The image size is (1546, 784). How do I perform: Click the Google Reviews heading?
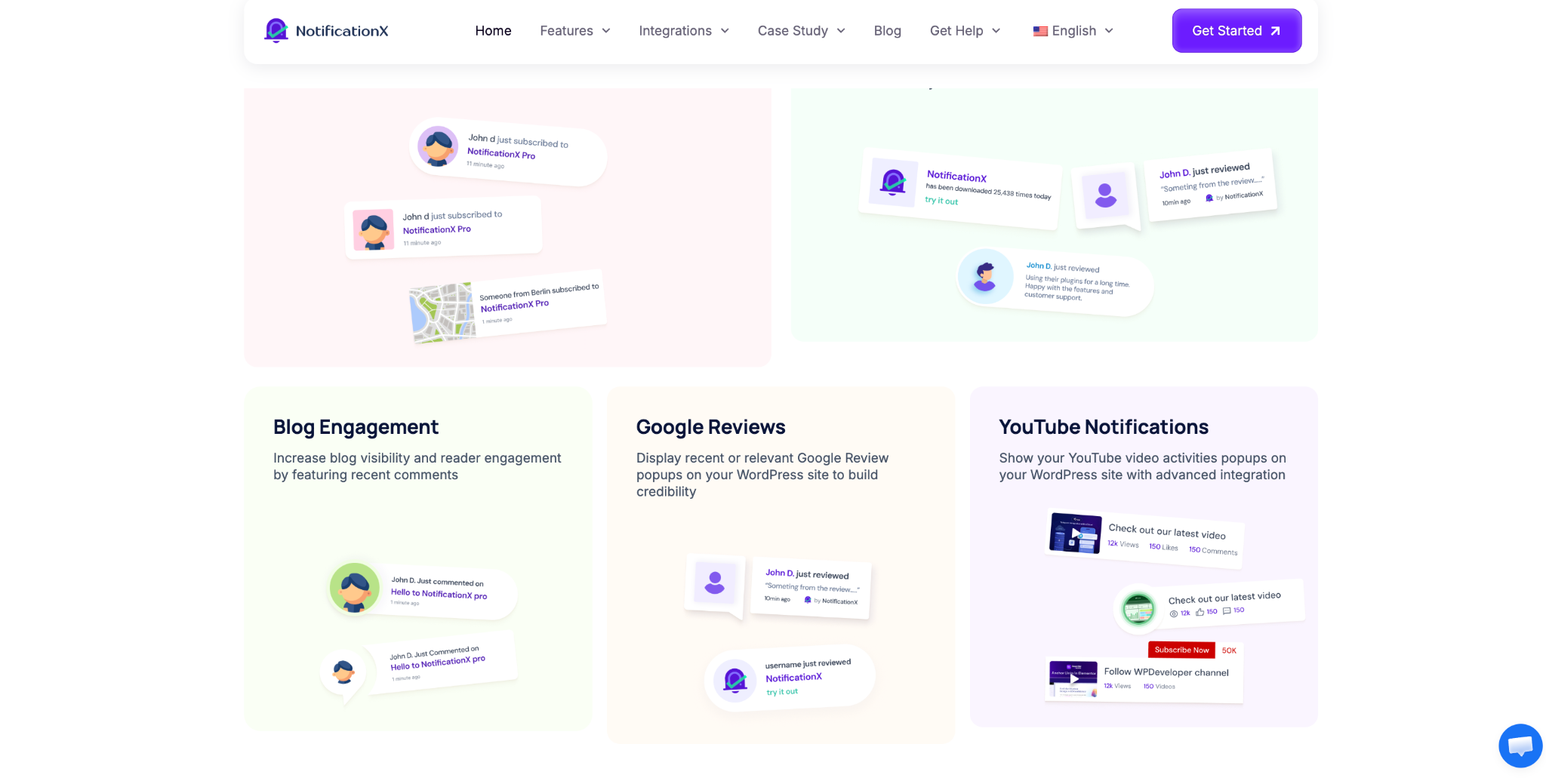710,427
